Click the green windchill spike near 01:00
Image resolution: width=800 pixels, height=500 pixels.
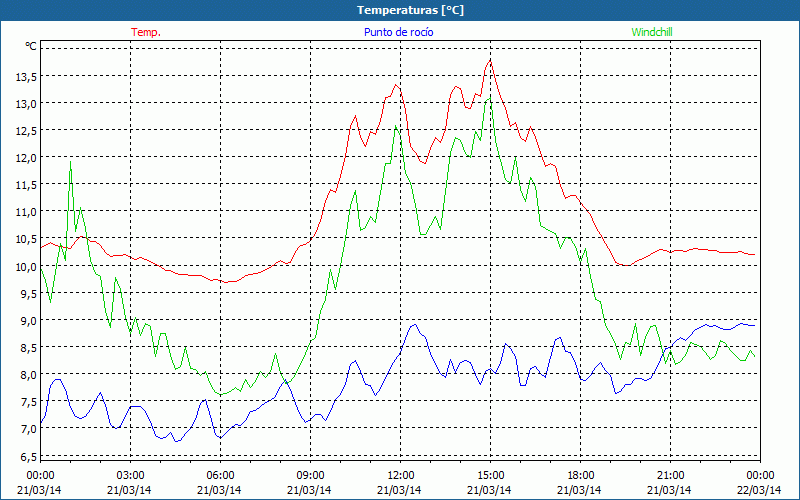pos(70,162)
